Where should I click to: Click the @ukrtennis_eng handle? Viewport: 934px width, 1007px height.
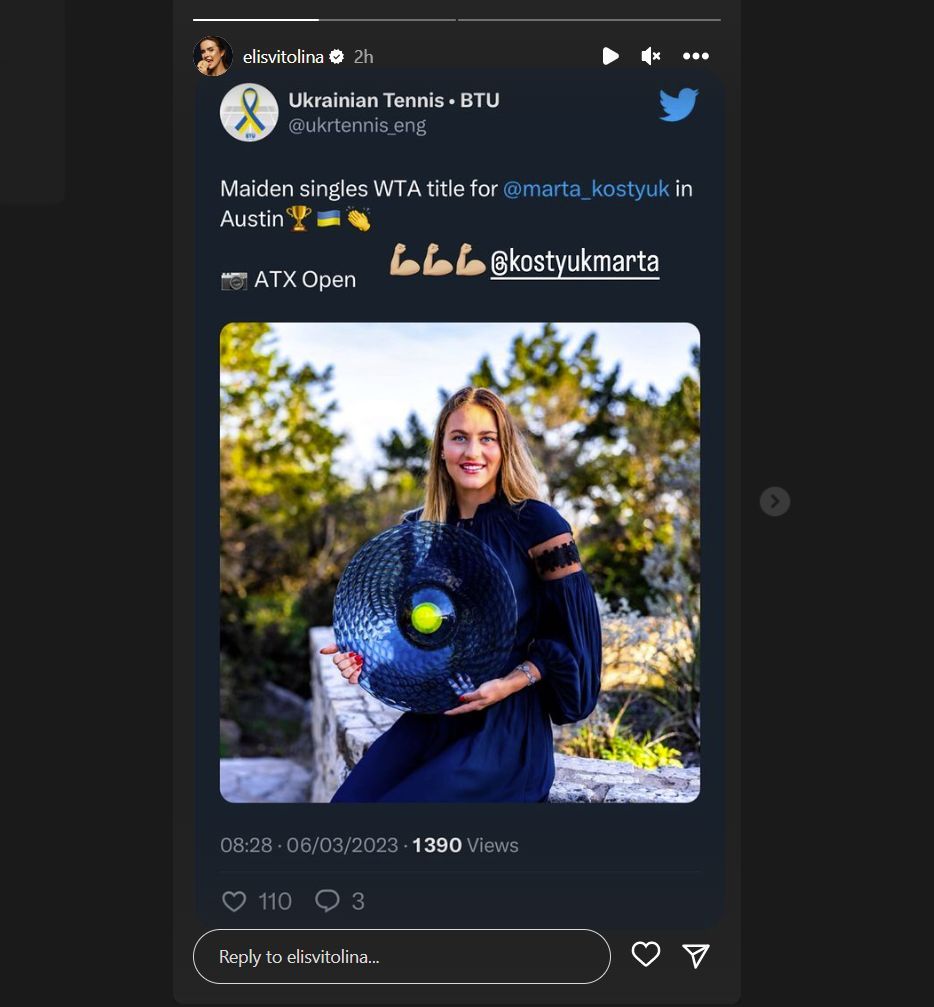[357, 126]
